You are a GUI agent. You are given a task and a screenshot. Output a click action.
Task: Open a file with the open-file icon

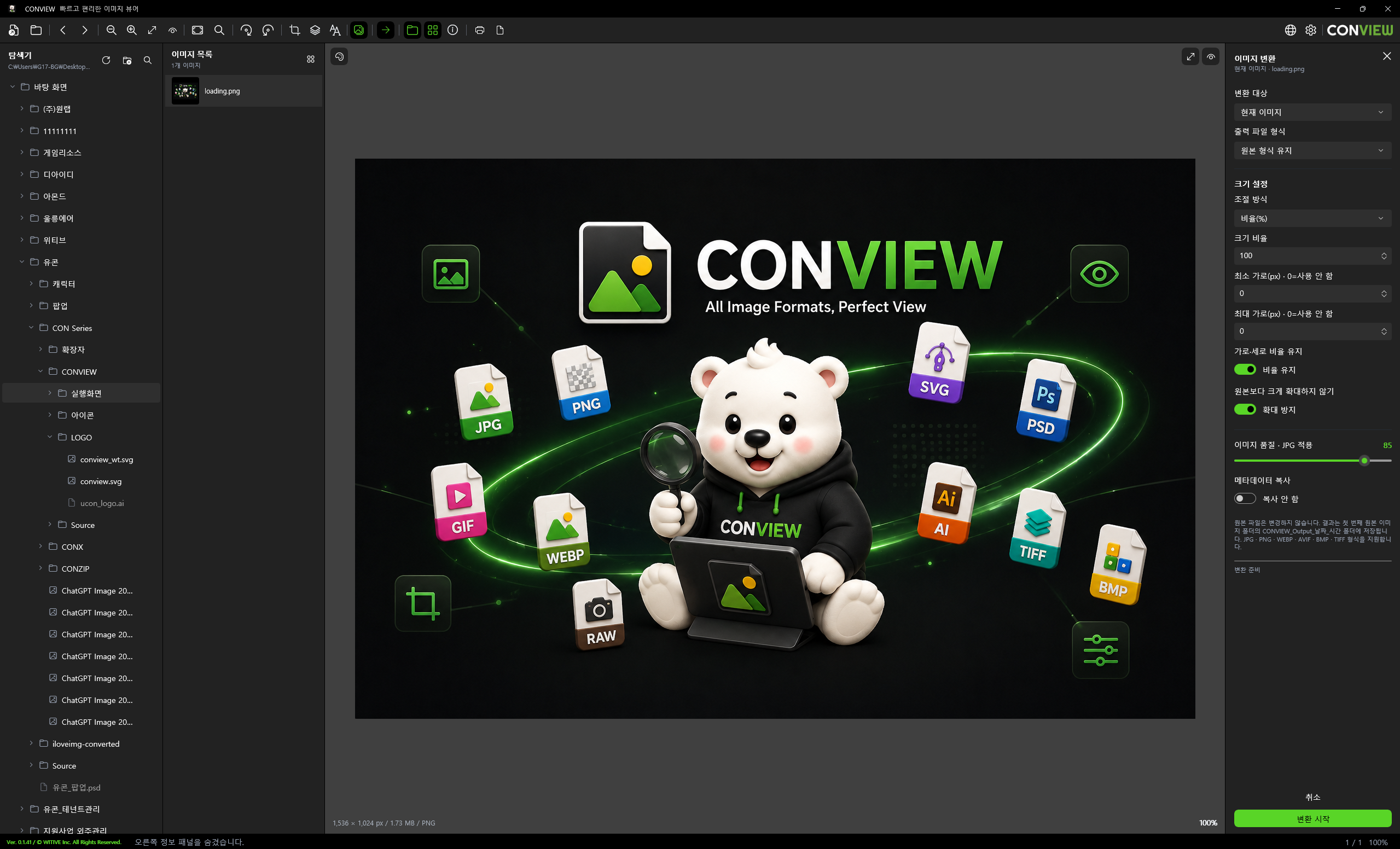pos(14,30)
